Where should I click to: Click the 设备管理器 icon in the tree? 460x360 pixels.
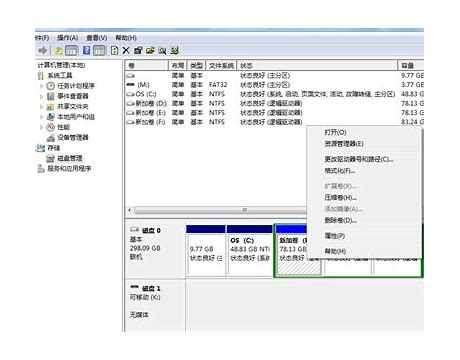tap(50, 138)
